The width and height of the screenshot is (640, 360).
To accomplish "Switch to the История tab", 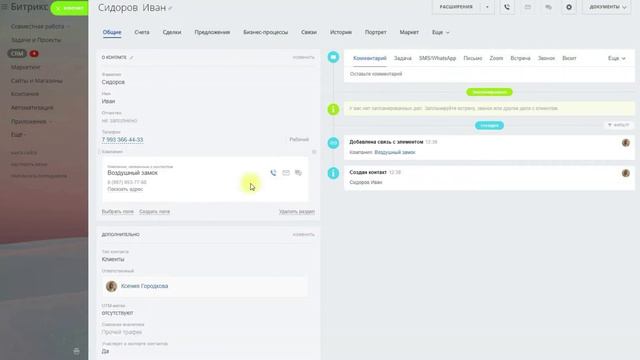I will (341, 32).
